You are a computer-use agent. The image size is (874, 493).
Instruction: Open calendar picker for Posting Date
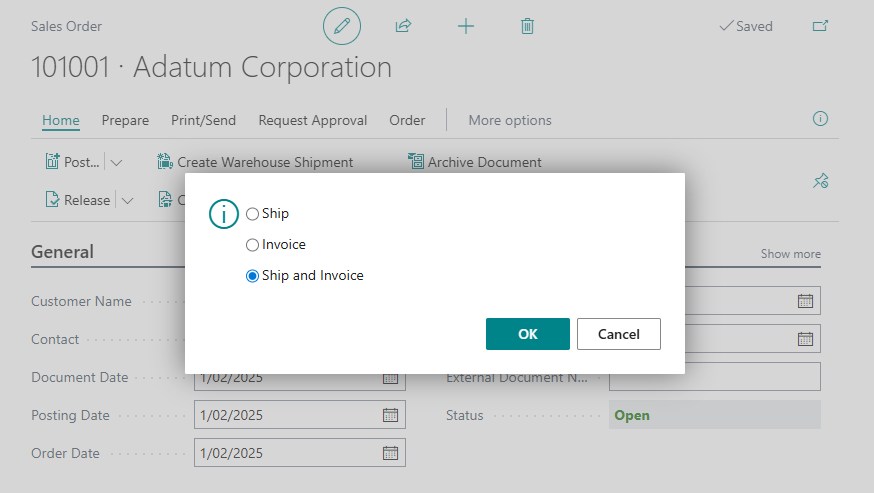pyautogui.click(x=390, y=415)
